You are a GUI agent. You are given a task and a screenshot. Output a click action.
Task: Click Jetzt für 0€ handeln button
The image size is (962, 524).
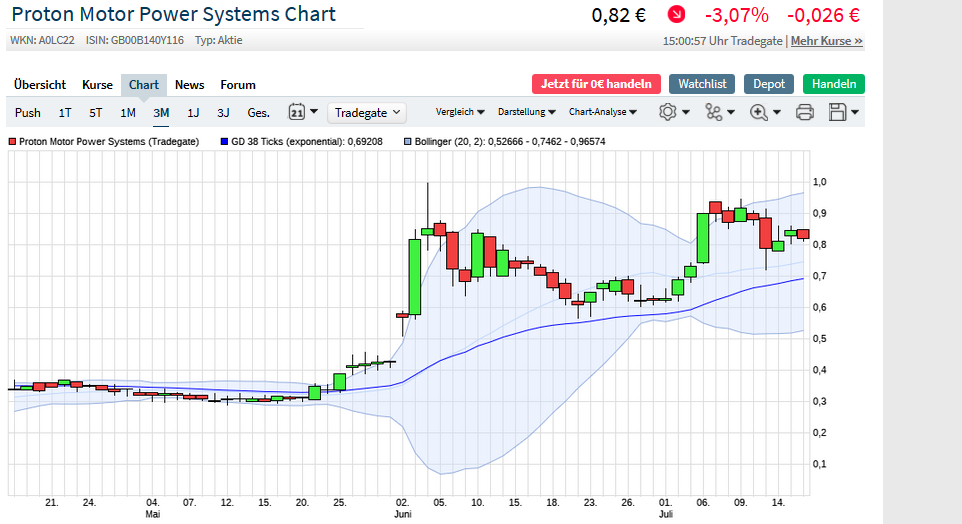click(x=596, y=84)
